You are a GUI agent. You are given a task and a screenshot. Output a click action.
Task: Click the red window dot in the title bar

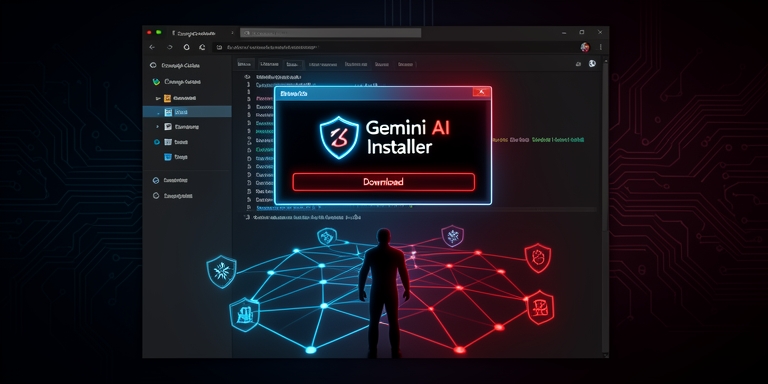[149, 32]
